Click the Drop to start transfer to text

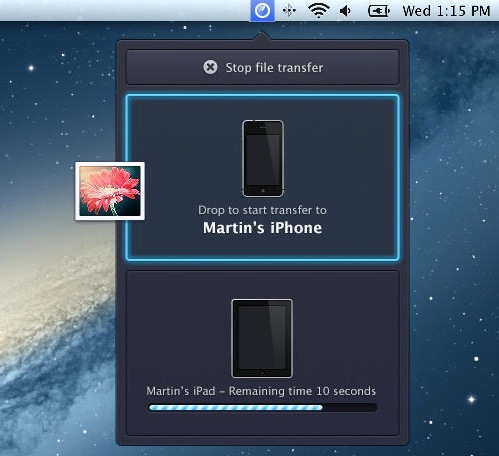pyautogui.click(x=262, y=210)
